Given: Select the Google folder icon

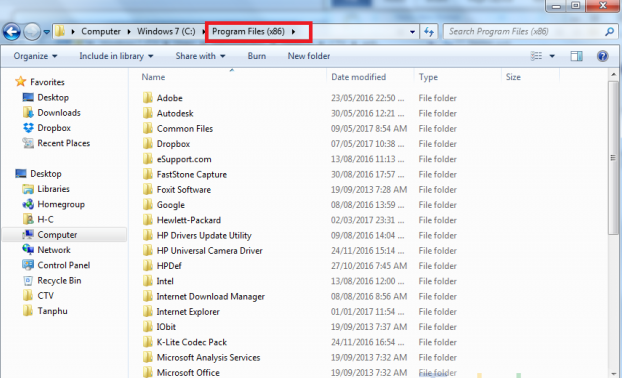Looking at the screenshot, I should 148,205.
